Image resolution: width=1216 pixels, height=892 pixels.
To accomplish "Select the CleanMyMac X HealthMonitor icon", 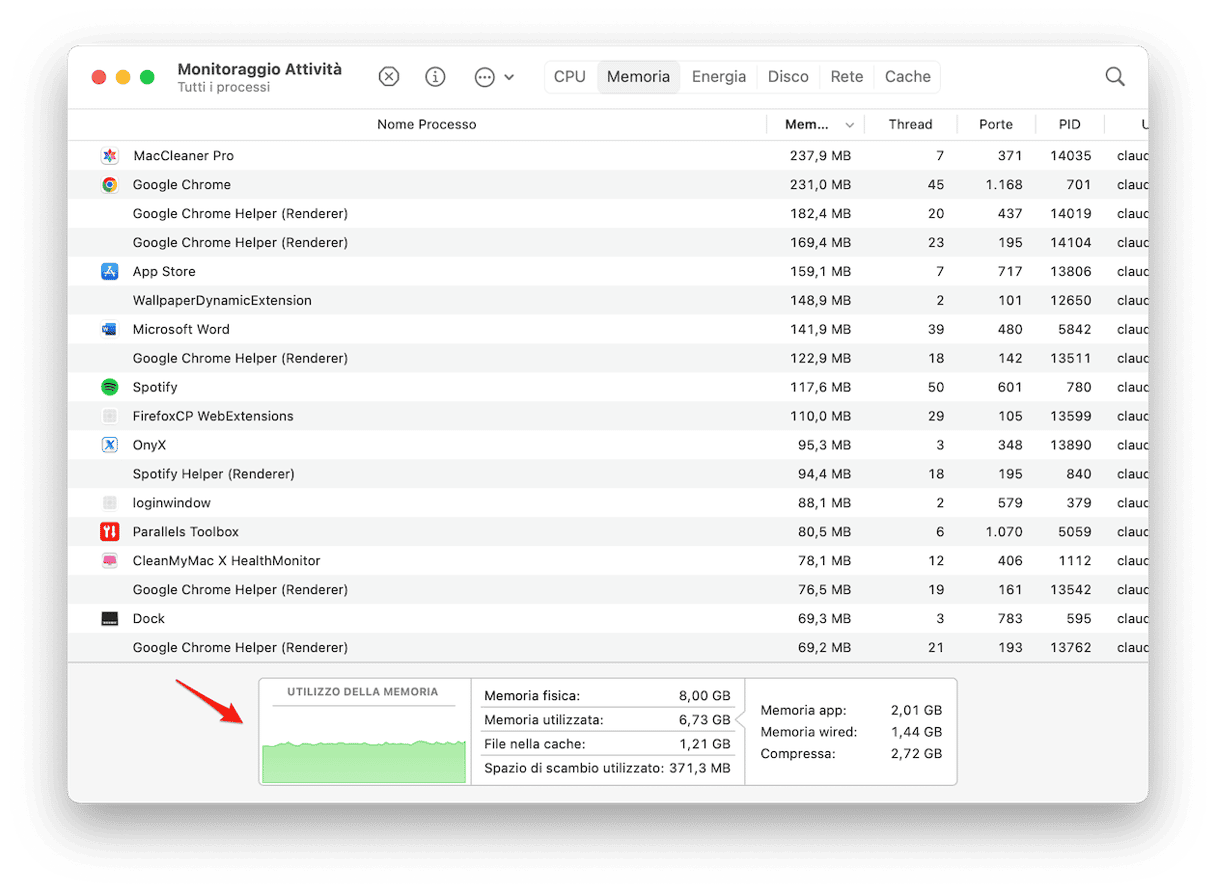I will pos(110,561).
